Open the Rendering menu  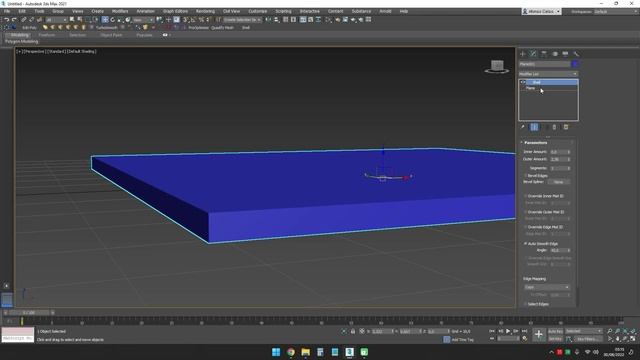pos(205,11)
